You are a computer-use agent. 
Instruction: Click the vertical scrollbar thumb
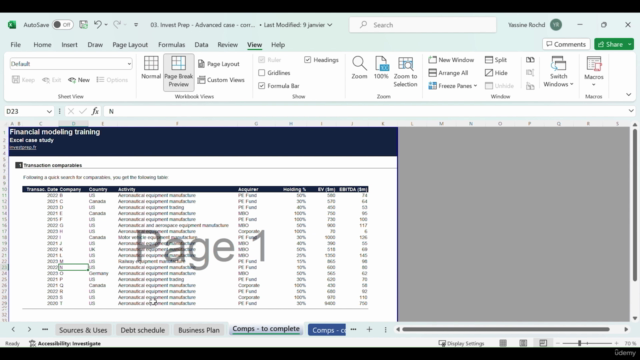click(x=635, y=205)
